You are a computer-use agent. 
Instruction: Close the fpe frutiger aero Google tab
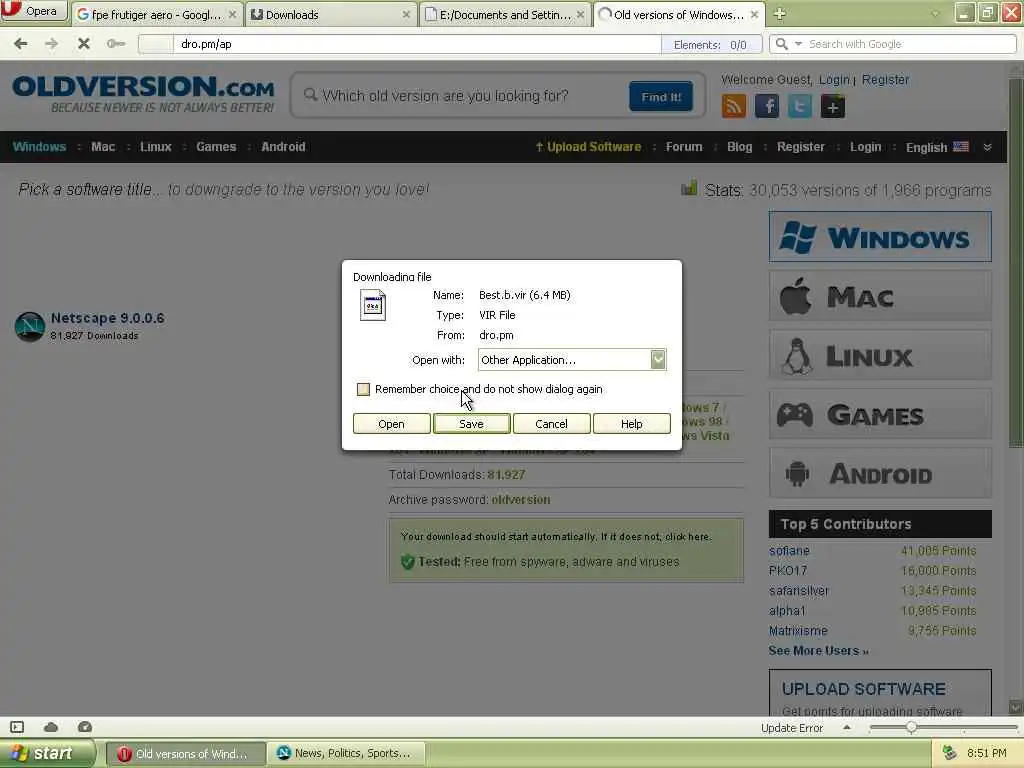point(232,14)
